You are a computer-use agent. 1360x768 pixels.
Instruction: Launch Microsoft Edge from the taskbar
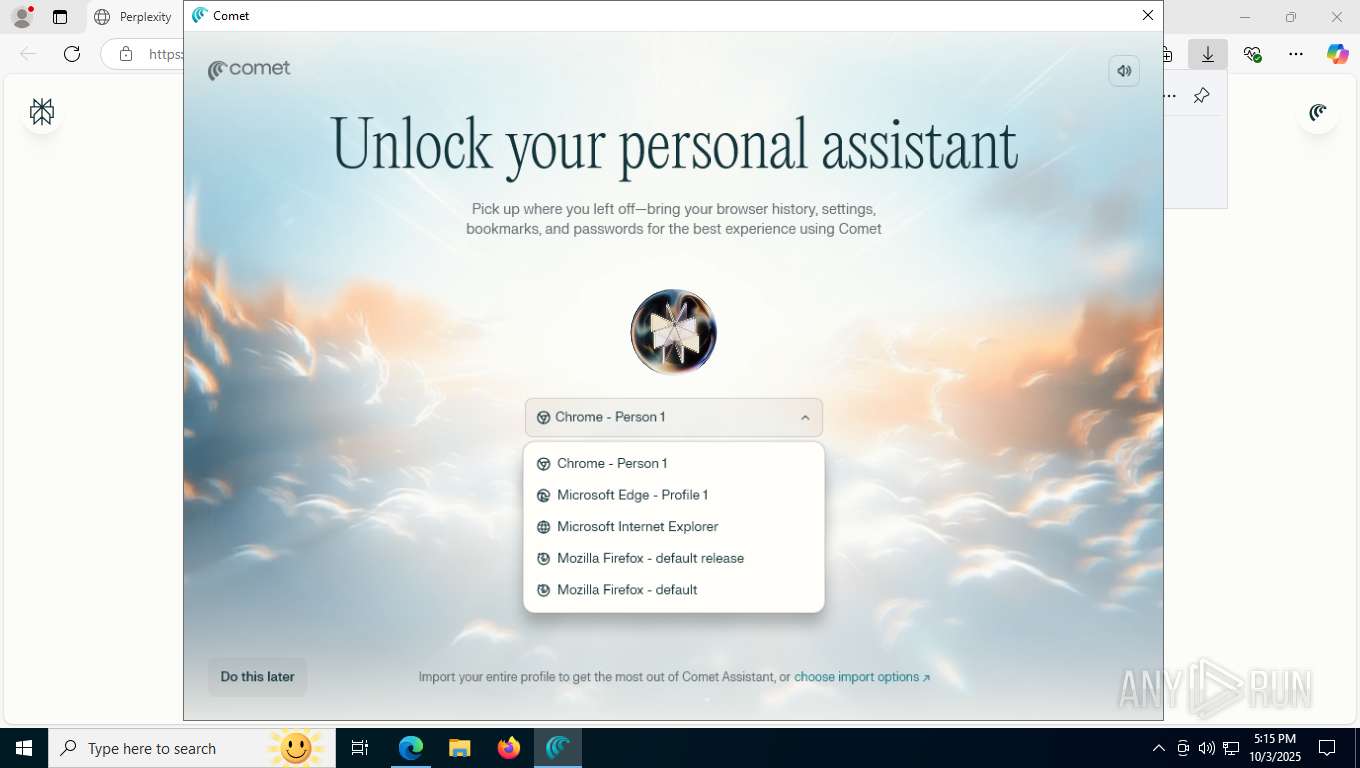click(411, 748)
